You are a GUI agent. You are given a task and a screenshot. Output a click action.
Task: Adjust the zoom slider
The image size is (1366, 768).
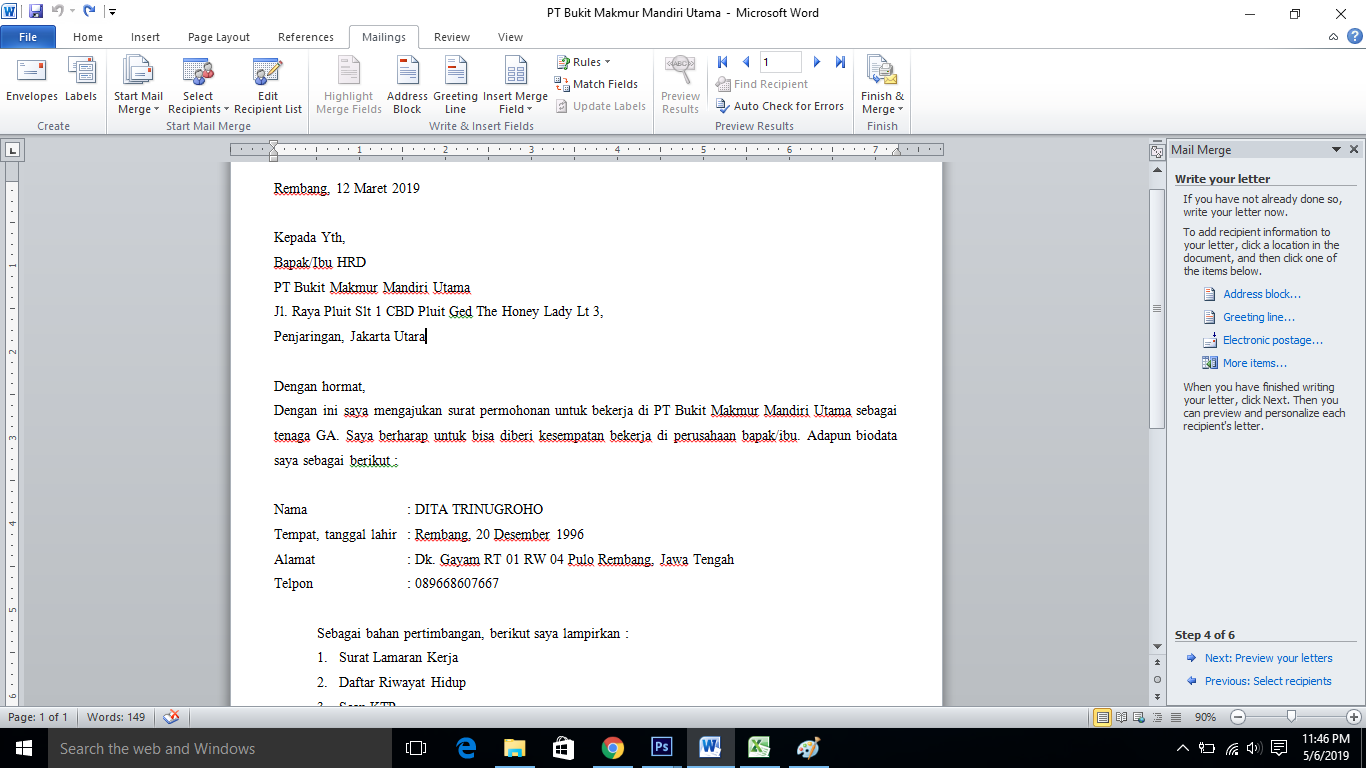click(1290, 717)
